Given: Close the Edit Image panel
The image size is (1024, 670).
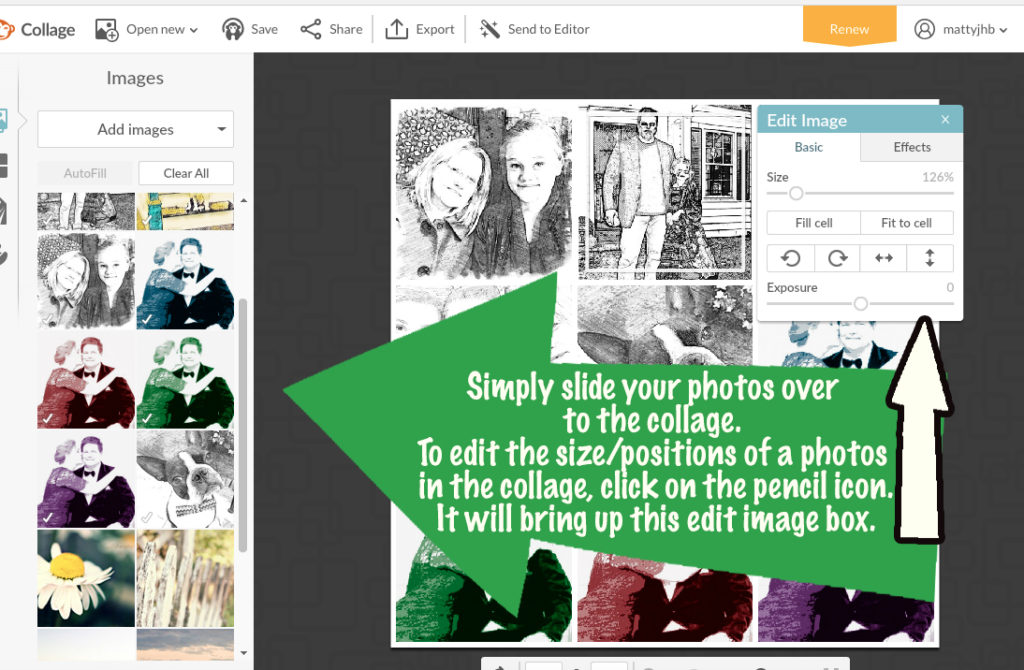Looking at the screenshot, I should coord(945,120).
